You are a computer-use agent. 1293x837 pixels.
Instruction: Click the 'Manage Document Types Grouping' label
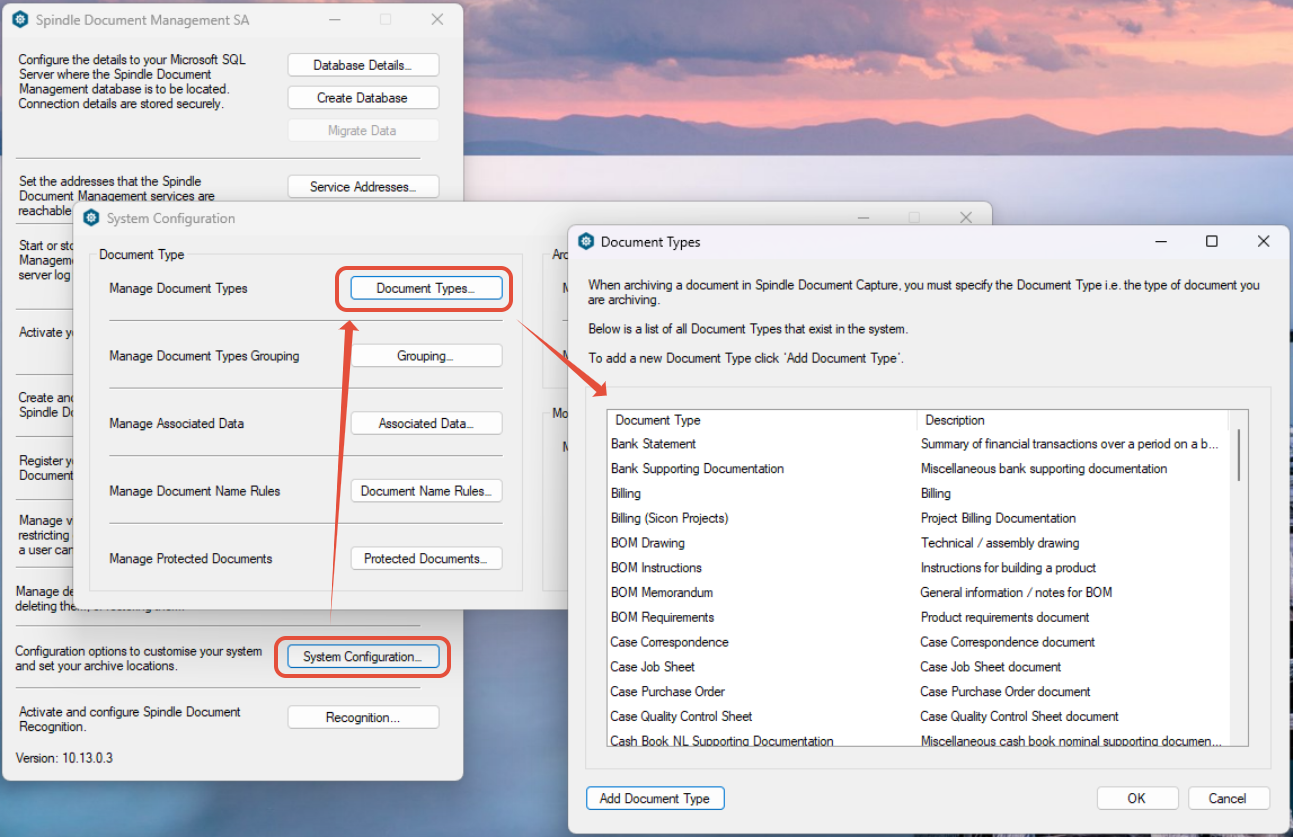coord(204,356)
